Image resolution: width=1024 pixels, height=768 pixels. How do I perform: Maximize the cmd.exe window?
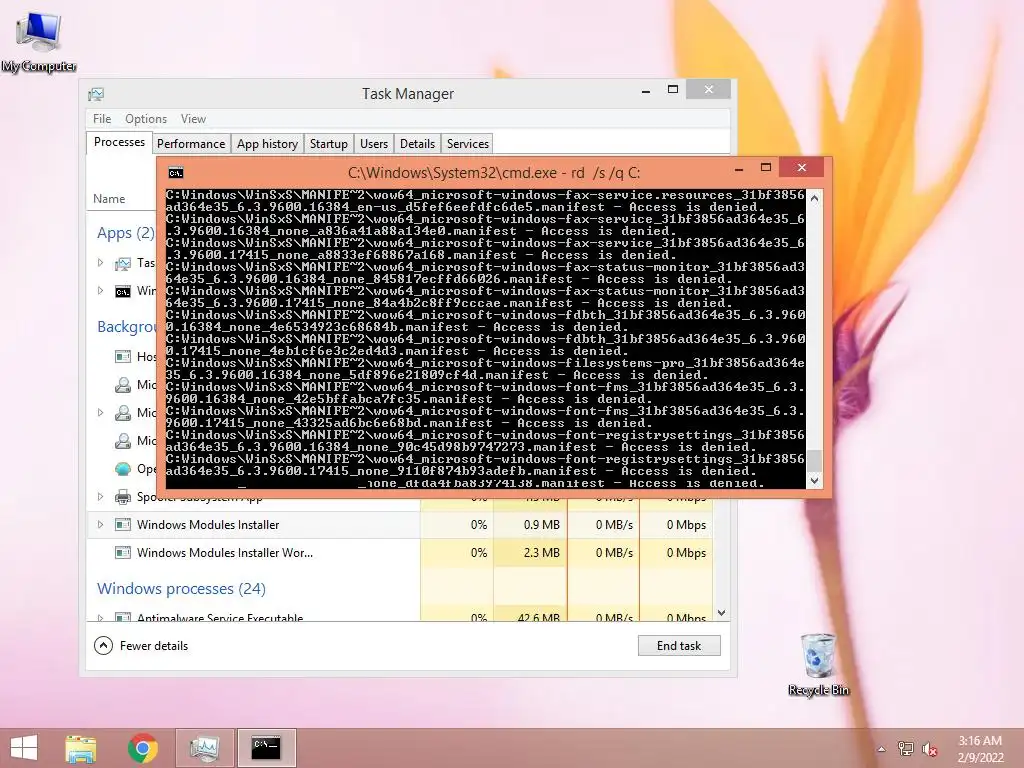point(766,168)
